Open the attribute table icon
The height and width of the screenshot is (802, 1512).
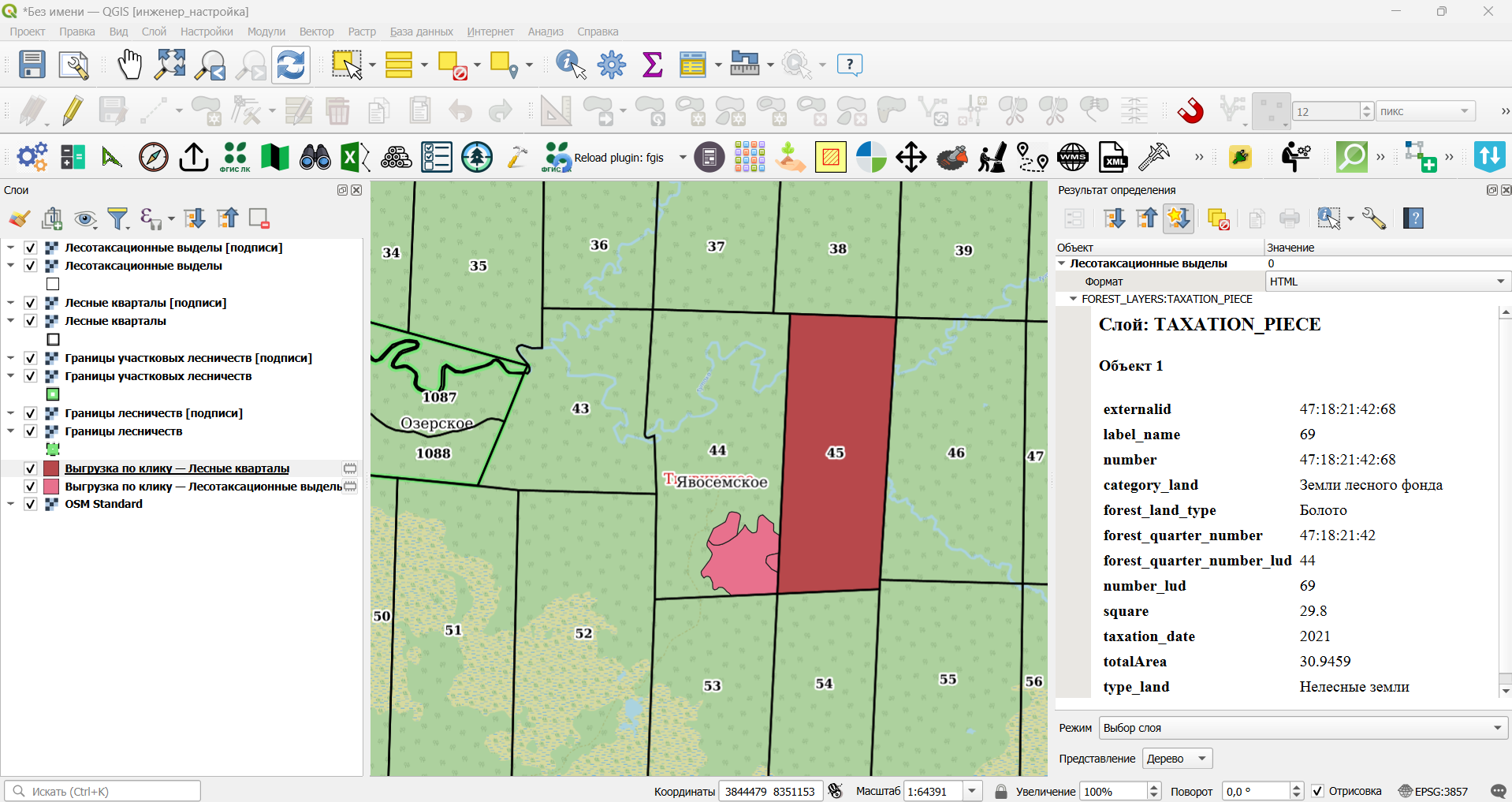(692, 65)
